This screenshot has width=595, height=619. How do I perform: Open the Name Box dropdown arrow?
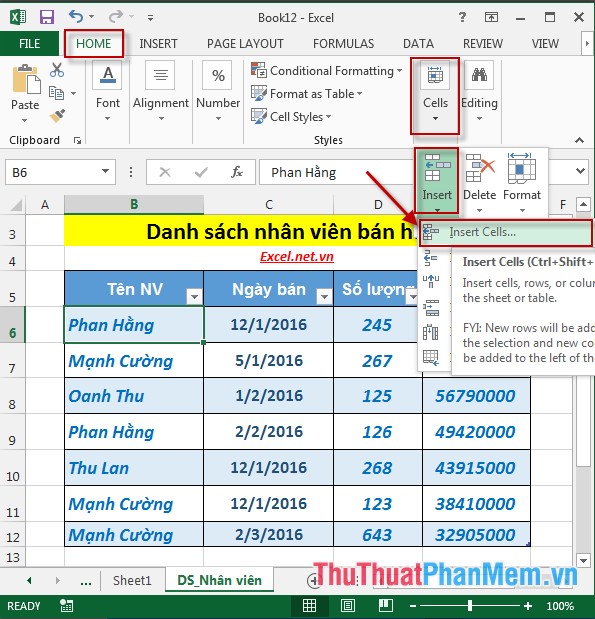tap(105, 171)
